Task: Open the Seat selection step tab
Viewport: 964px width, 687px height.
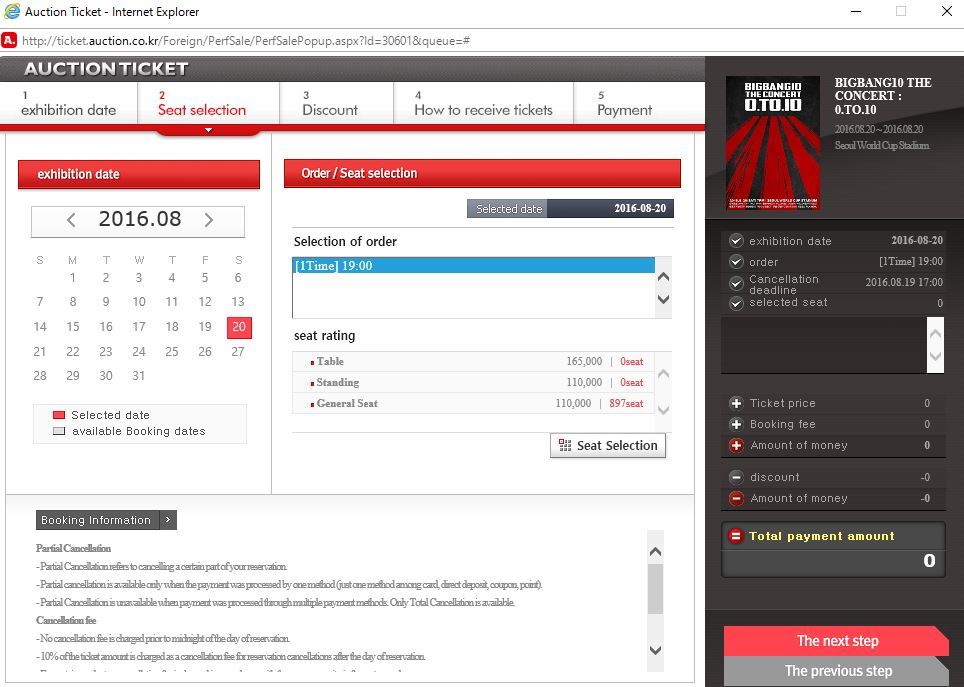Action: 208,103
